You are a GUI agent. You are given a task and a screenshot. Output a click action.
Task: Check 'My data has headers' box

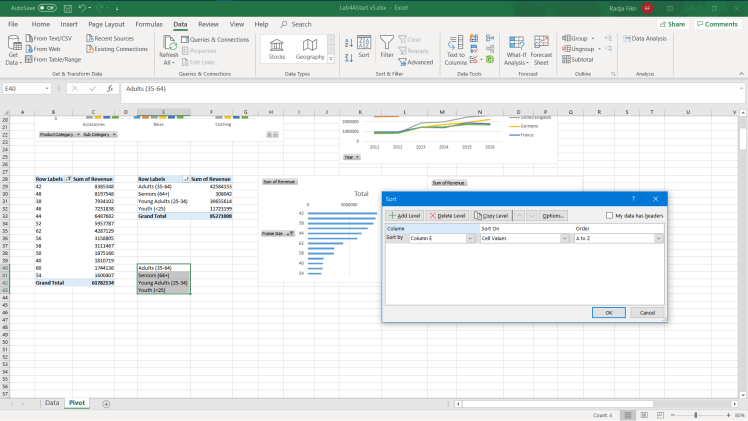pyautogui.click(x=610, y=215)
